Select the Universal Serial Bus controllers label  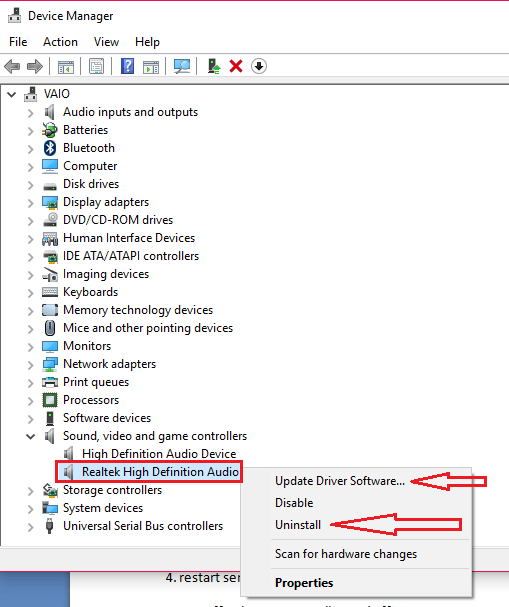point(143,526)
